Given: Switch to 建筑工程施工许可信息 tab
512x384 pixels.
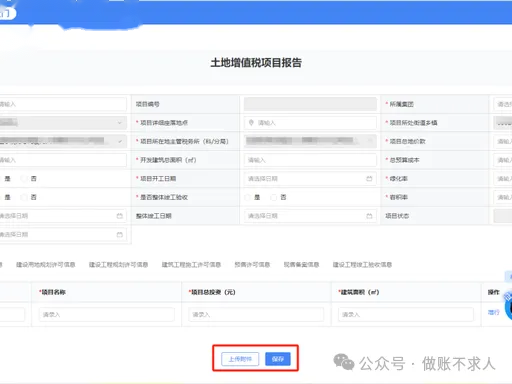Looking at the screenshot, I should [x=191, y=265].
